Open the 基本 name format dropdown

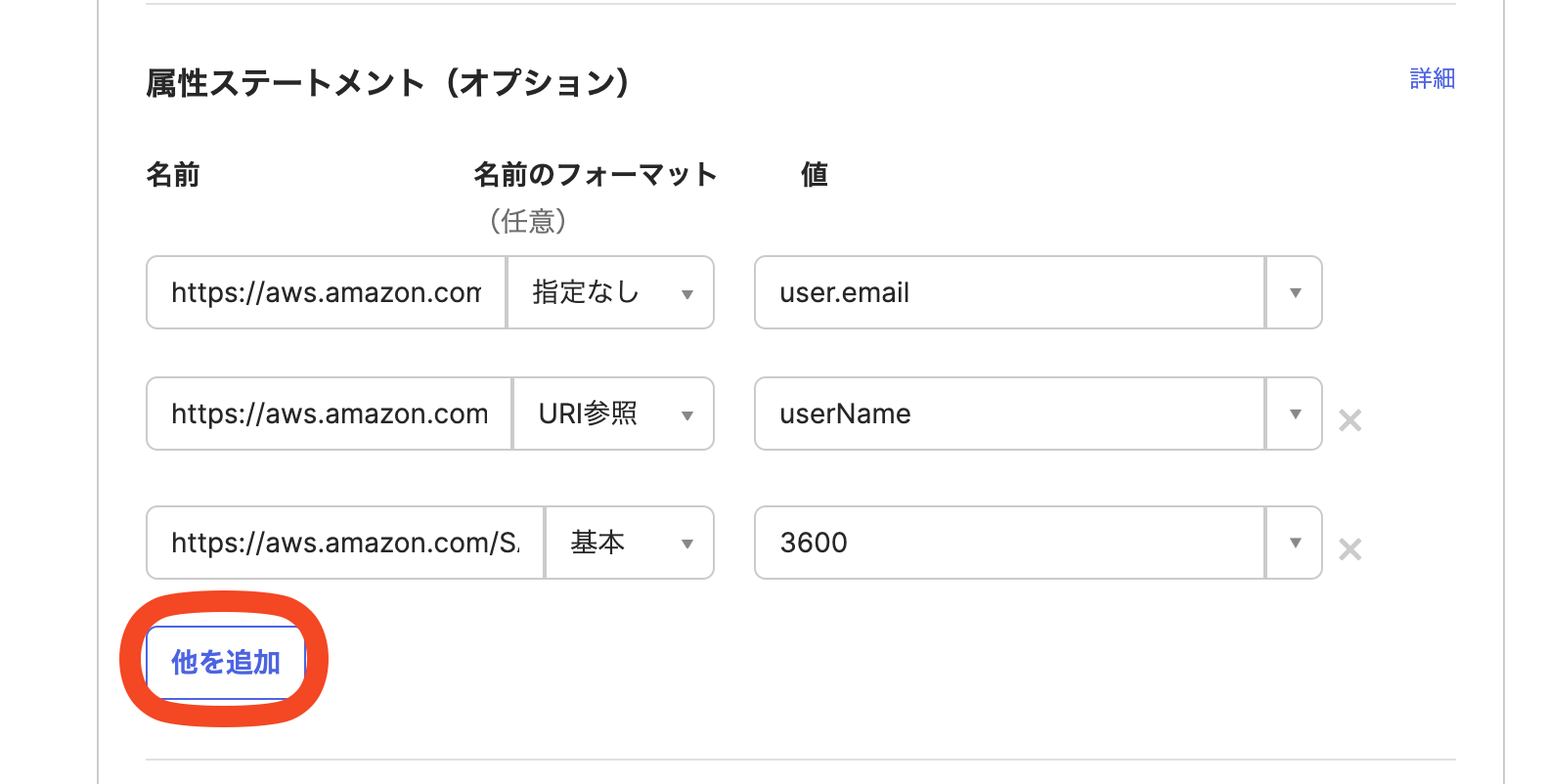coord(630,543)
